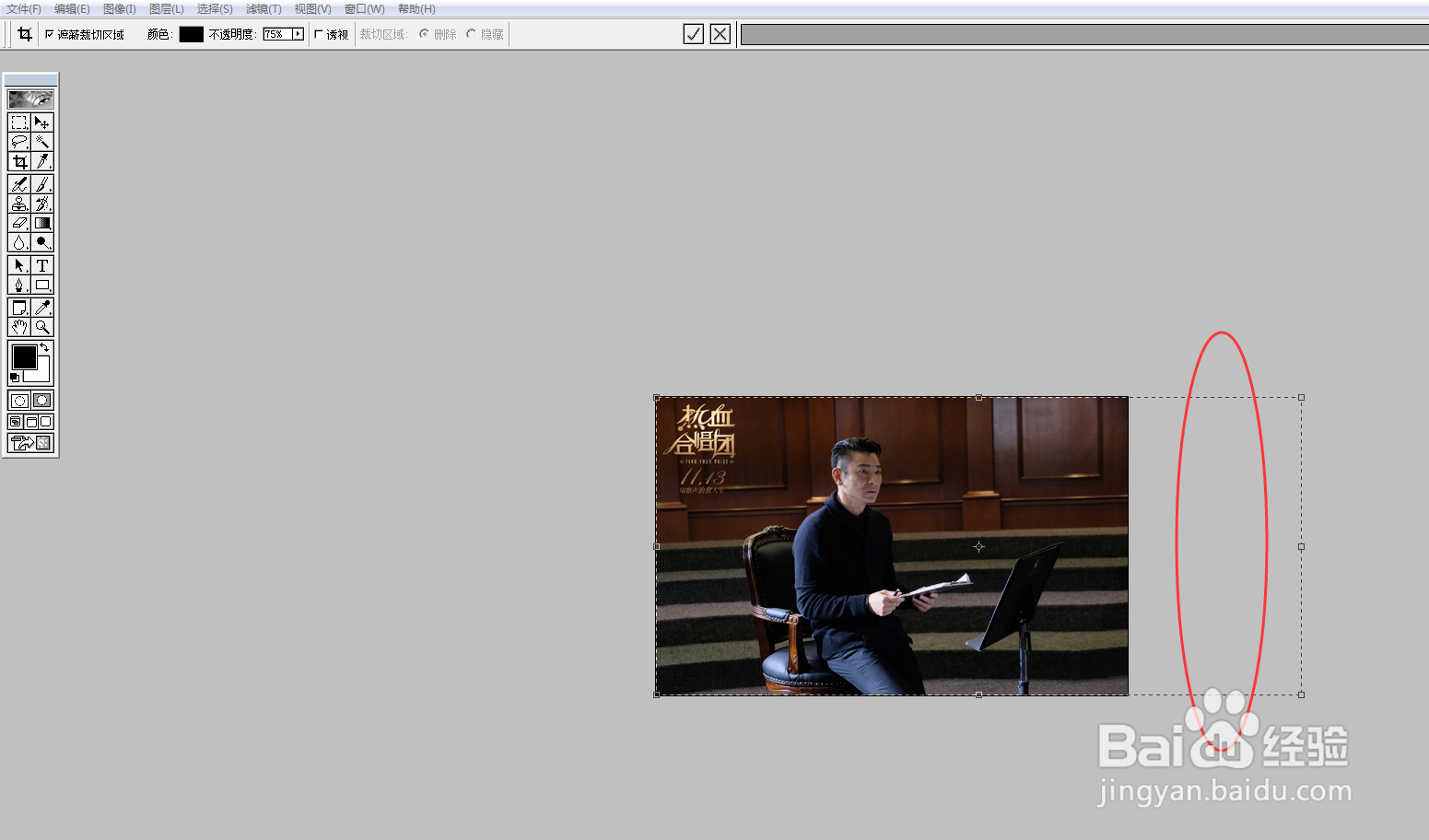Click the crop box top-middle edge handle
1429x840 pixels.
tap(978, 398)
